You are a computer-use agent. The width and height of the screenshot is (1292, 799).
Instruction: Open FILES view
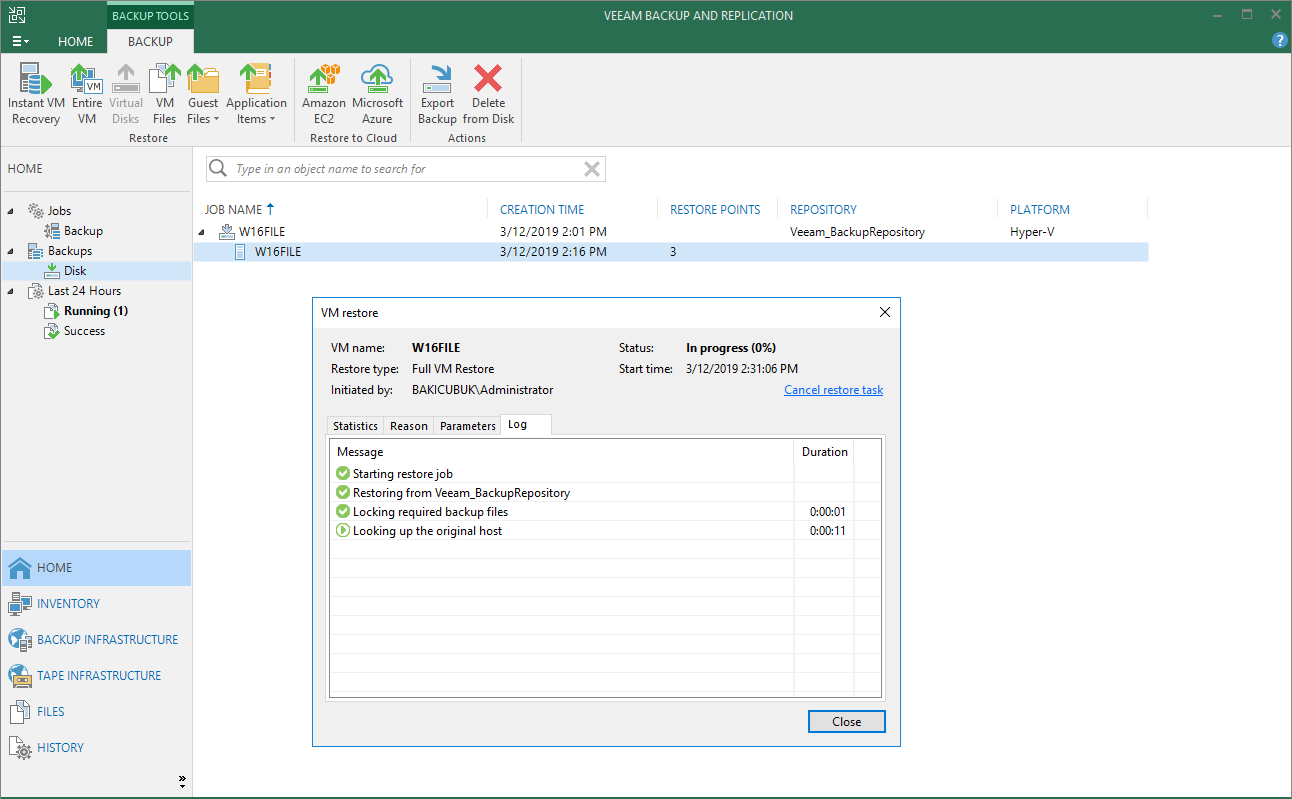96,711
